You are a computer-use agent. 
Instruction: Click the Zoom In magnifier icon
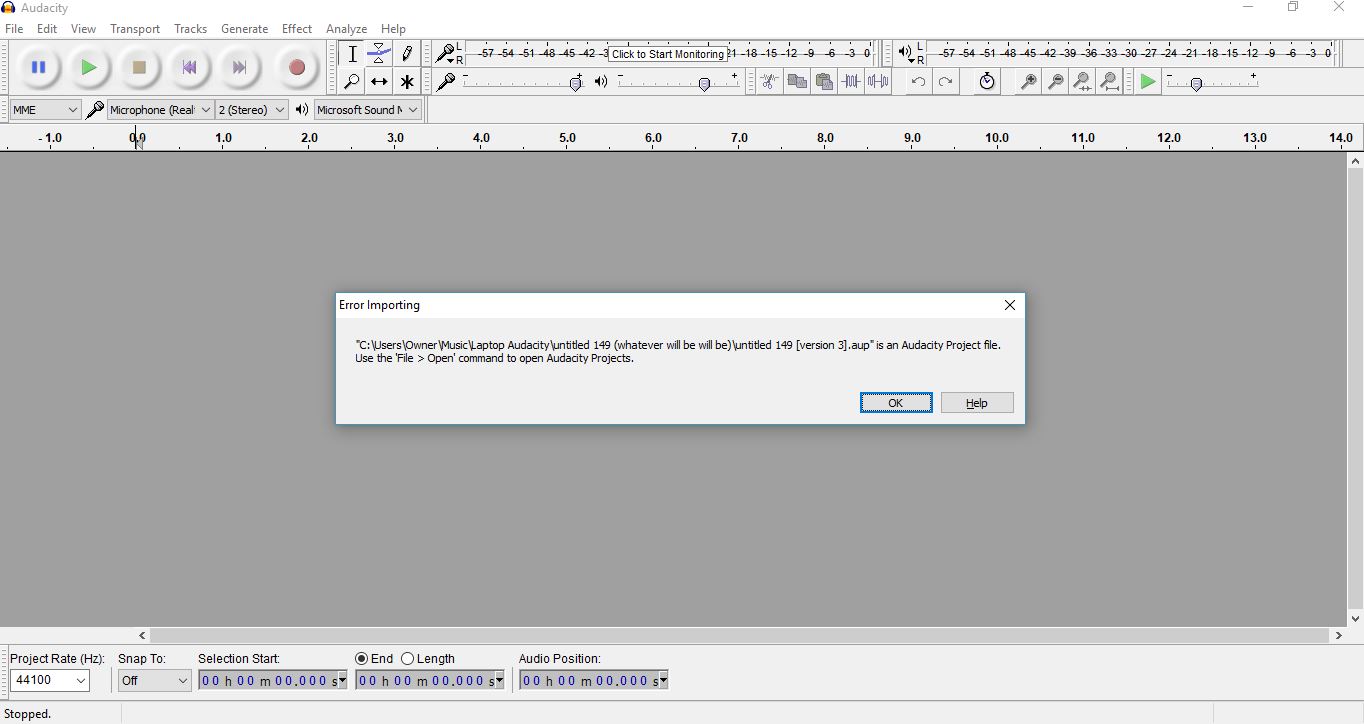1028,82
